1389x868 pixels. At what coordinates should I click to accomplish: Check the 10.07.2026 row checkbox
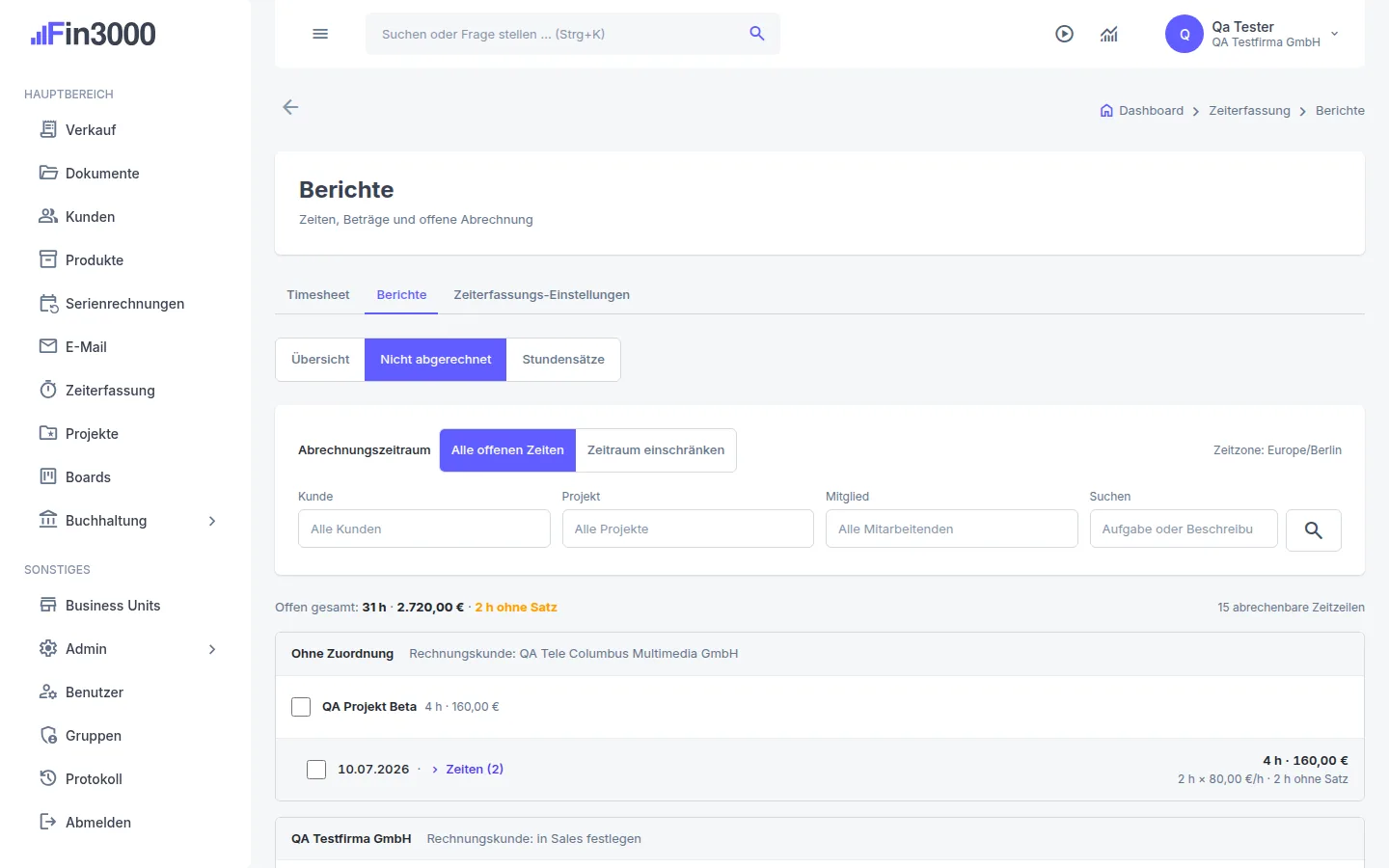316,770
